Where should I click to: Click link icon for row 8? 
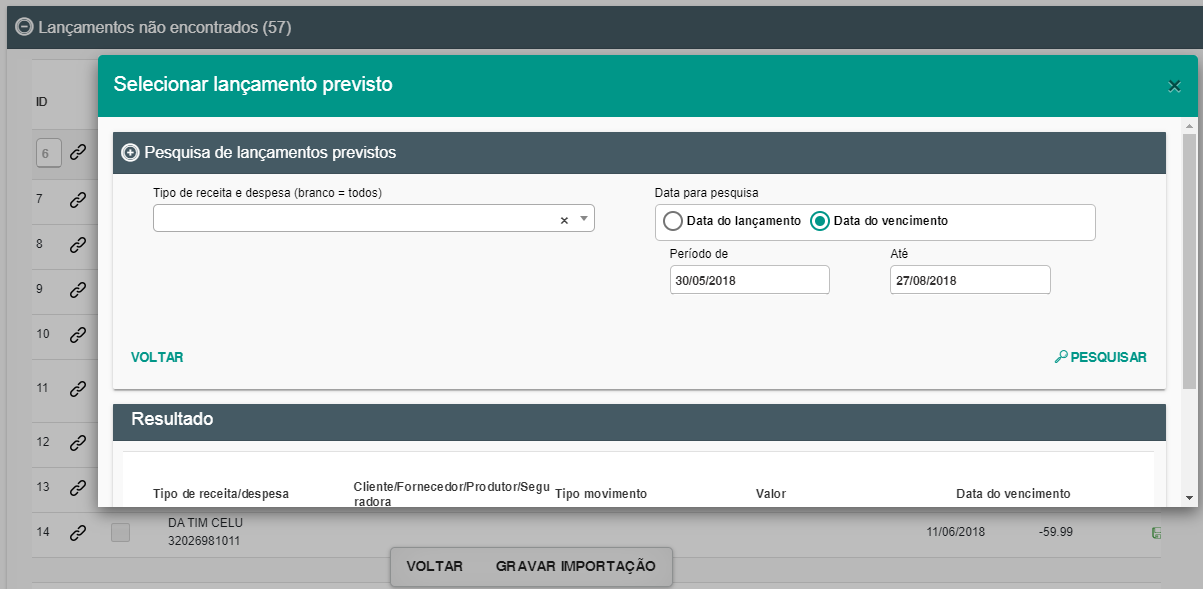77,244
